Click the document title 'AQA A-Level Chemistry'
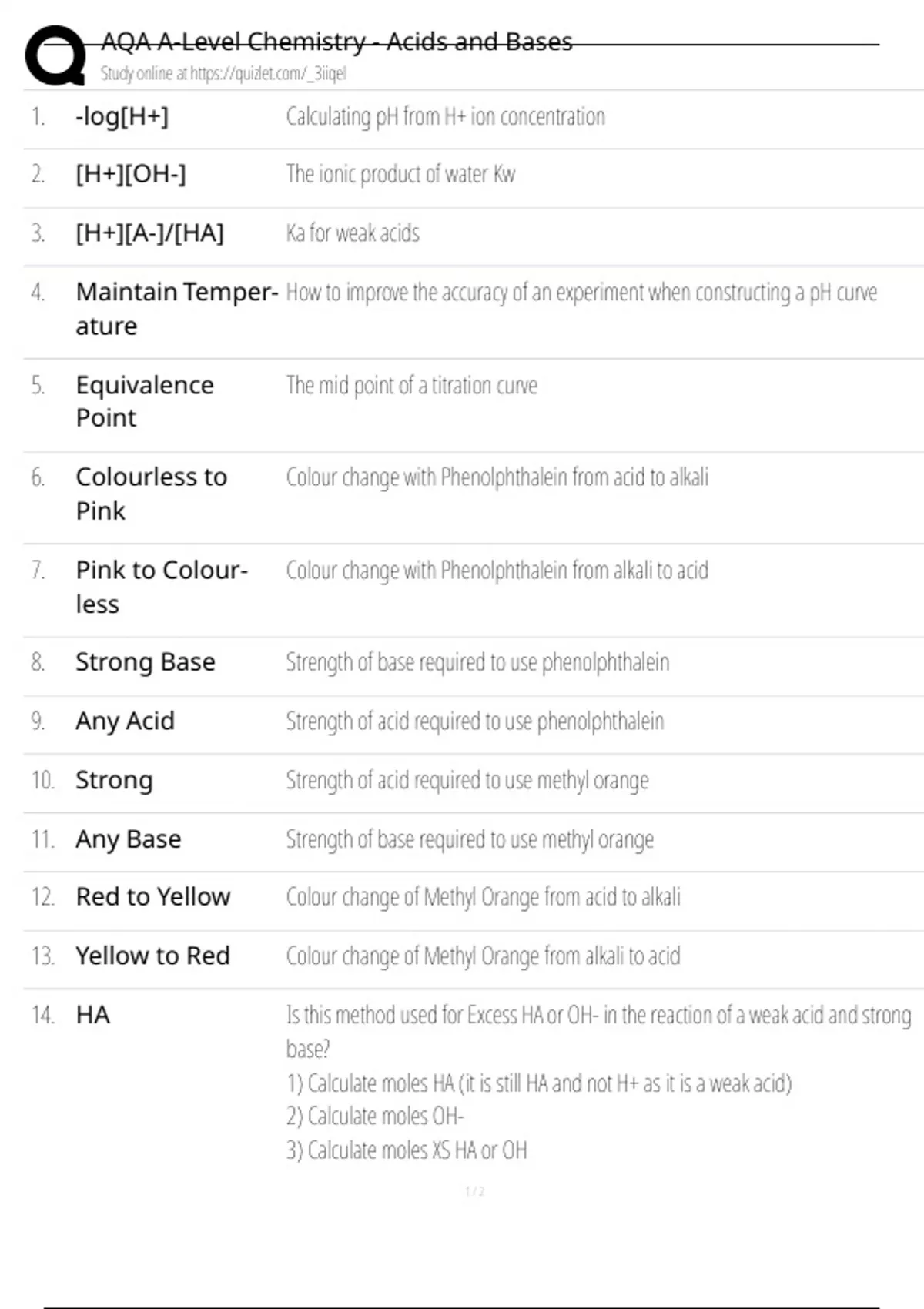 coord(336,42)
